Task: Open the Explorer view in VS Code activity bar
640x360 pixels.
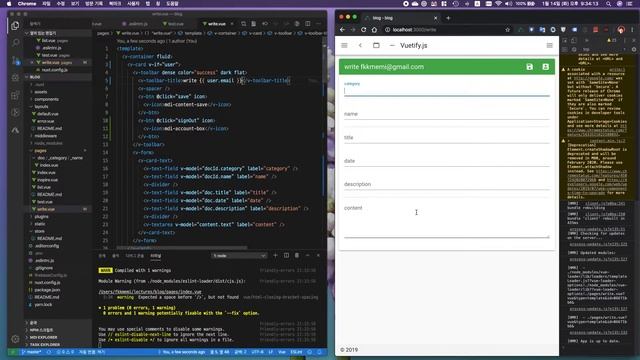Action: 15,26
